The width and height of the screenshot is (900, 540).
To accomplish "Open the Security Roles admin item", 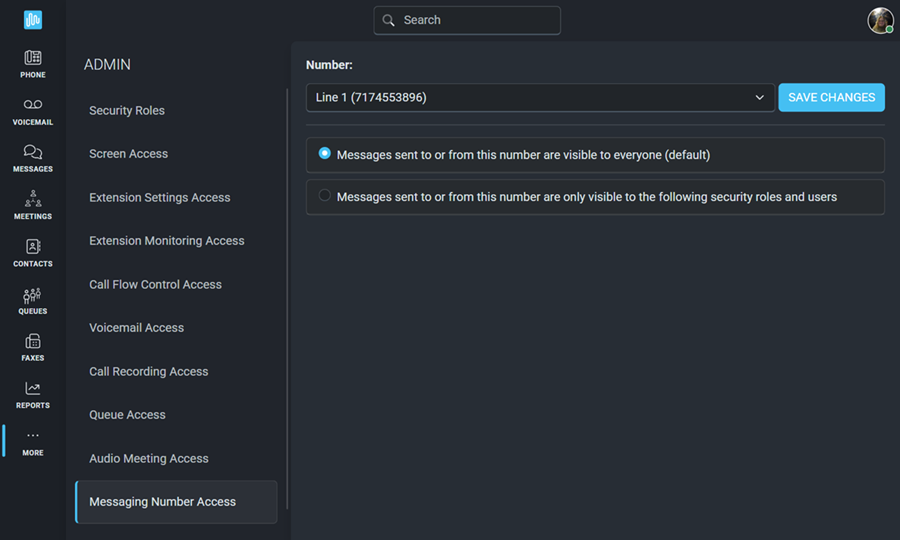I will click(127, 110).
